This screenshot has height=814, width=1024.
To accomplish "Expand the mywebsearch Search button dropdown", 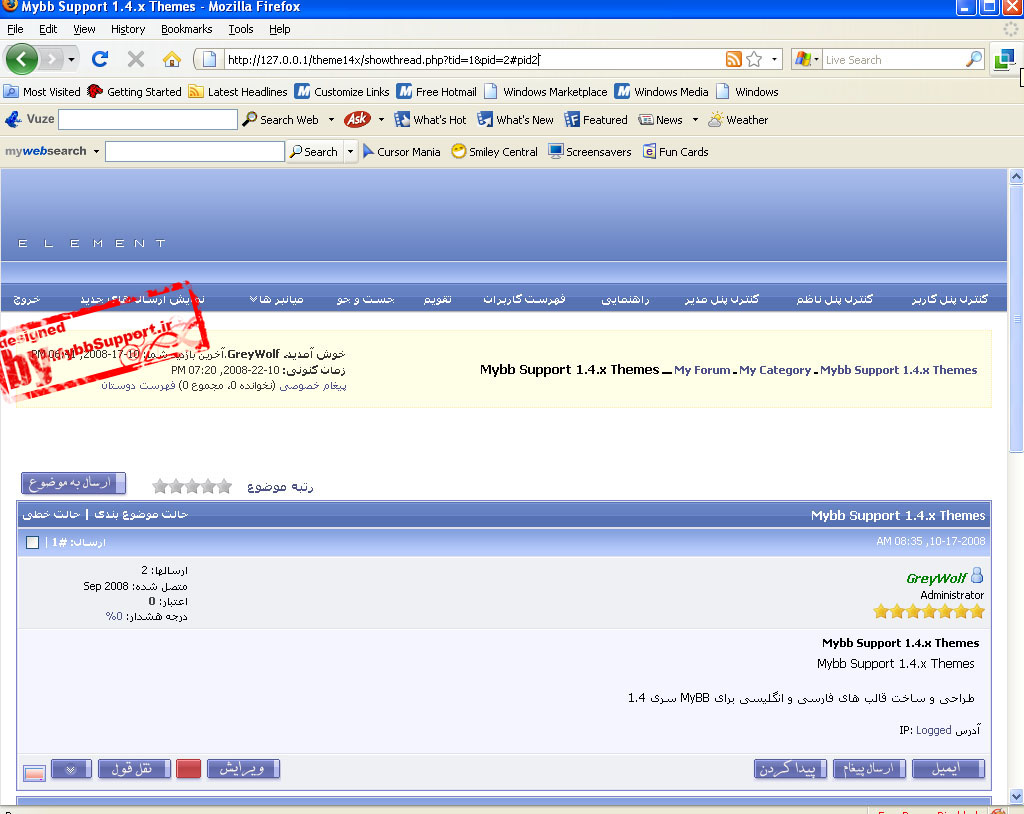I will click(350, 152).
